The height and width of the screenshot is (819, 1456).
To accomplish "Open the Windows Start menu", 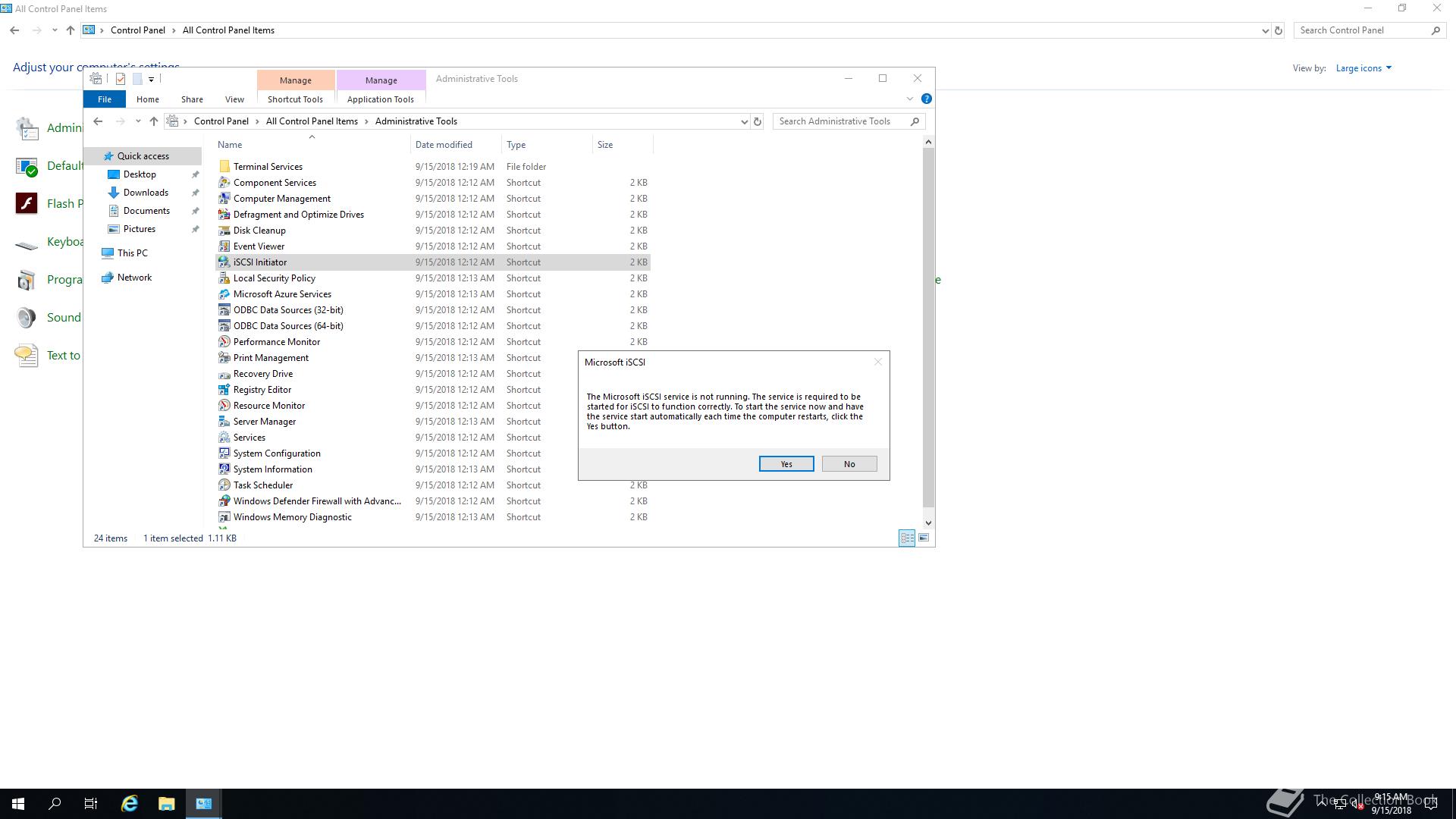I will tap(18, 804).
